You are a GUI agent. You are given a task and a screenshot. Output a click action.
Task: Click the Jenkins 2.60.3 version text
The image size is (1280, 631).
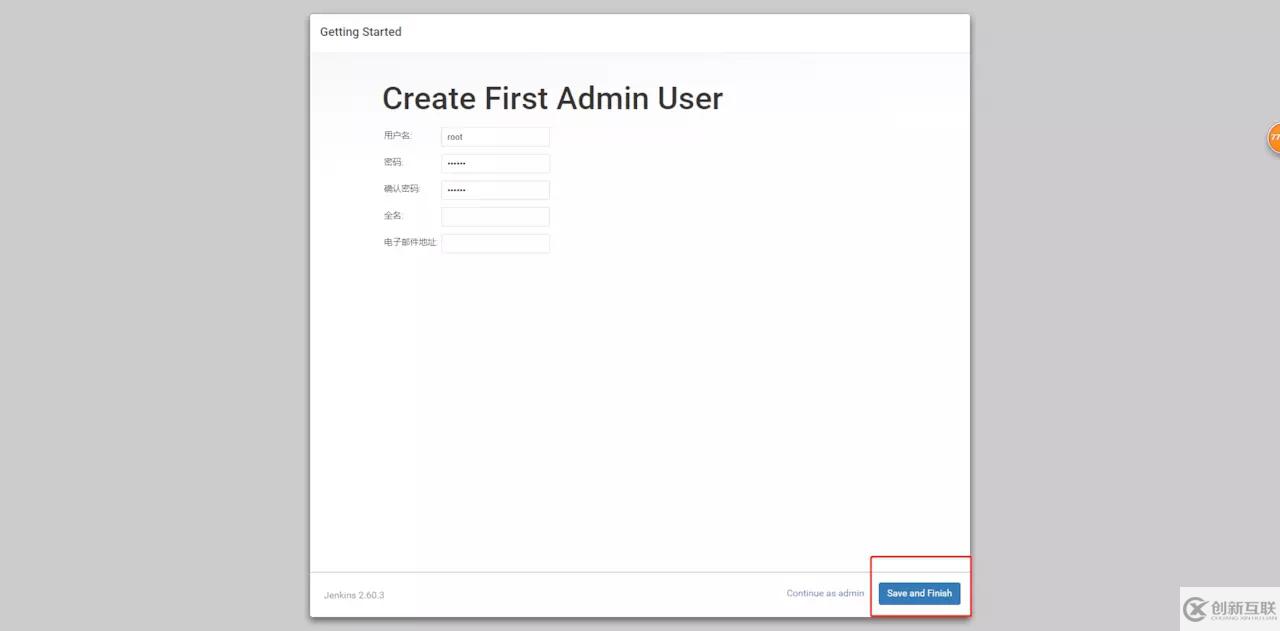pyautogui.click(x=354, y=595)
